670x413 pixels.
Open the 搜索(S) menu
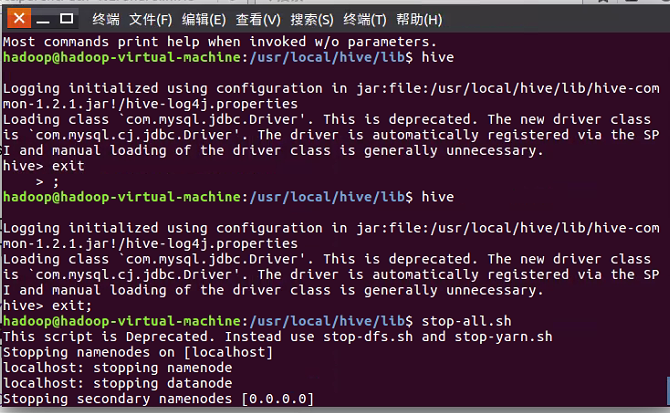[311, 20]
